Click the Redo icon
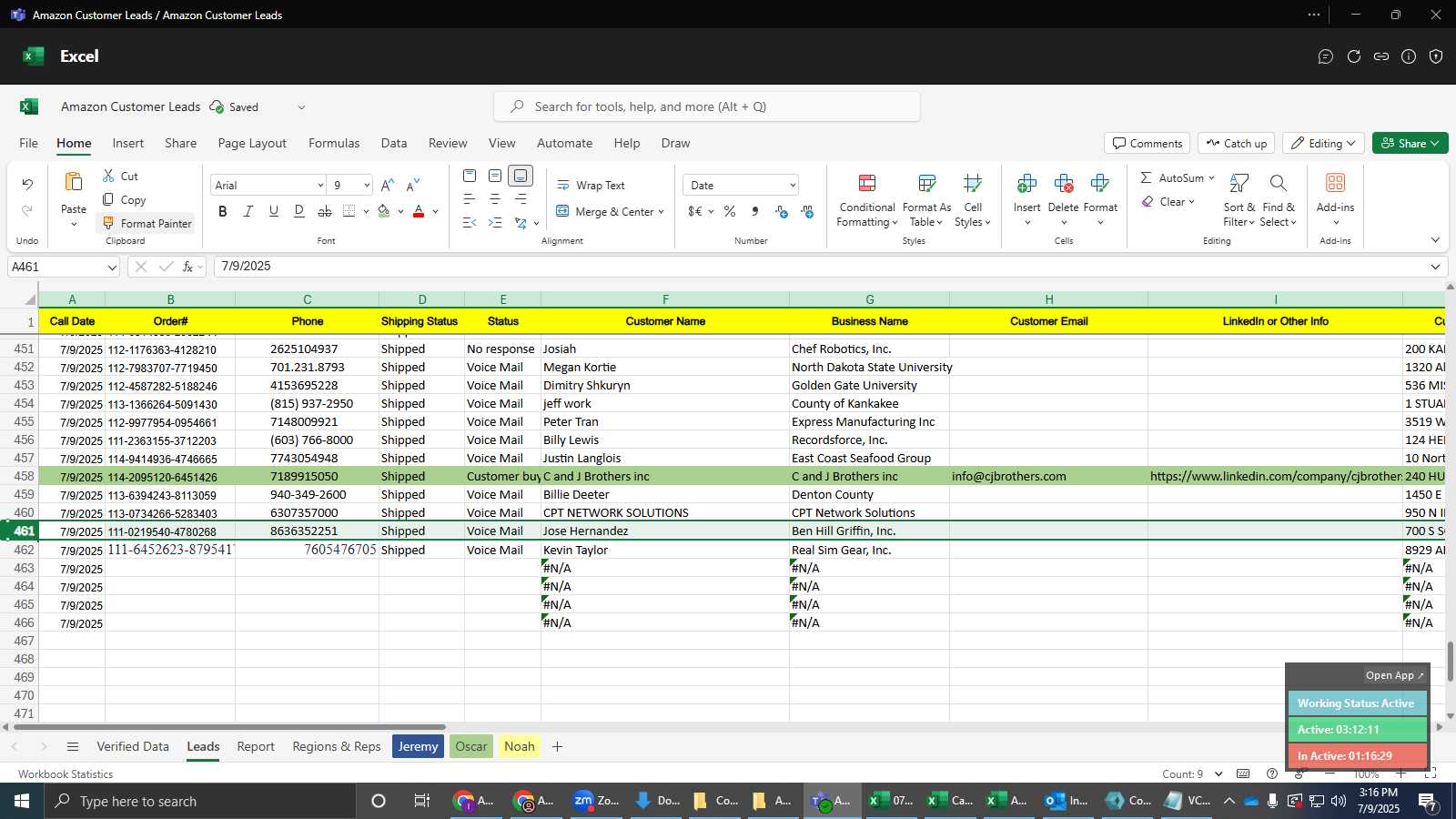Viewport: 1456px width, 819px height. point(27,210)
